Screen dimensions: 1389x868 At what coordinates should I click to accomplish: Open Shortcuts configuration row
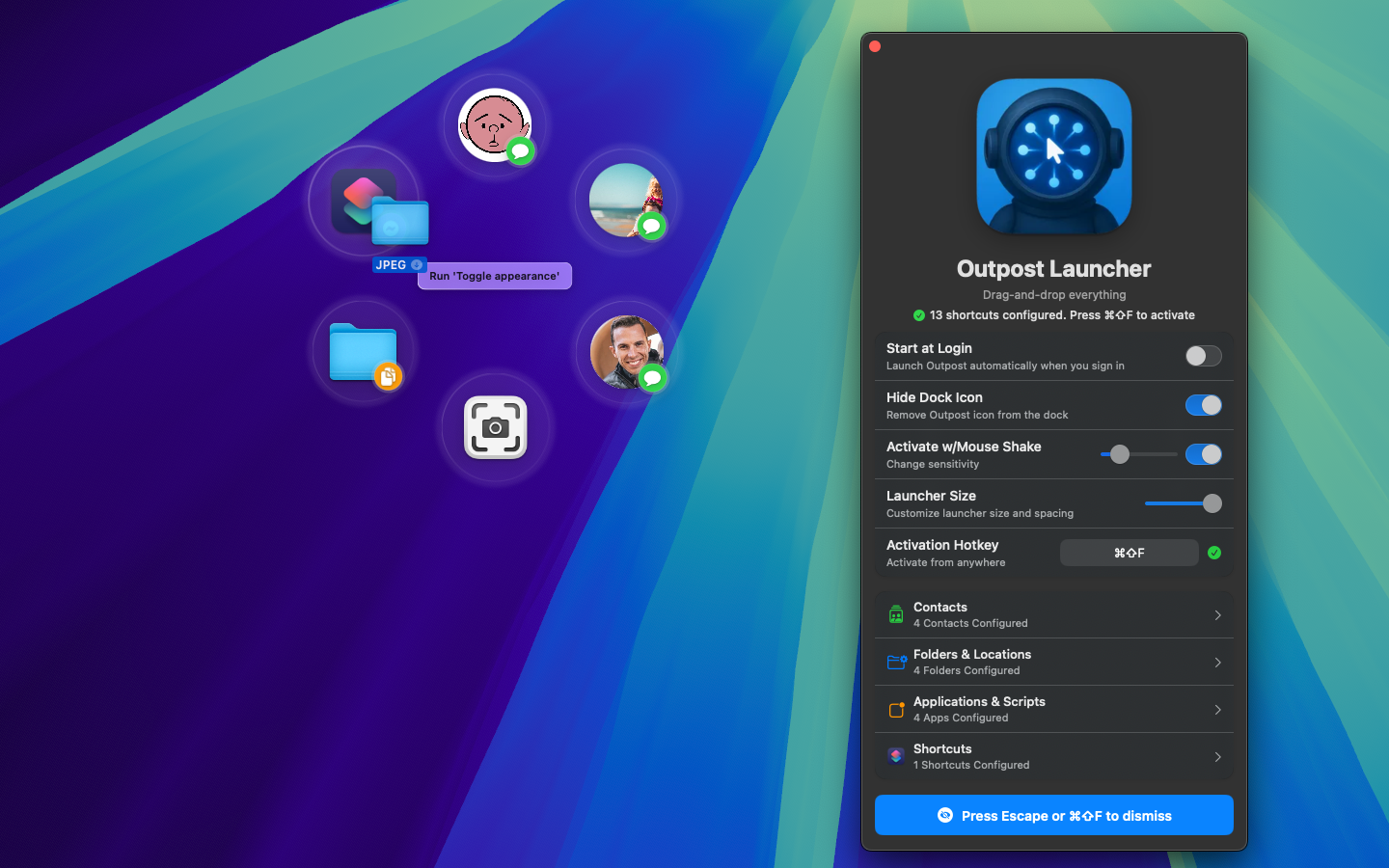point(1054,756)
